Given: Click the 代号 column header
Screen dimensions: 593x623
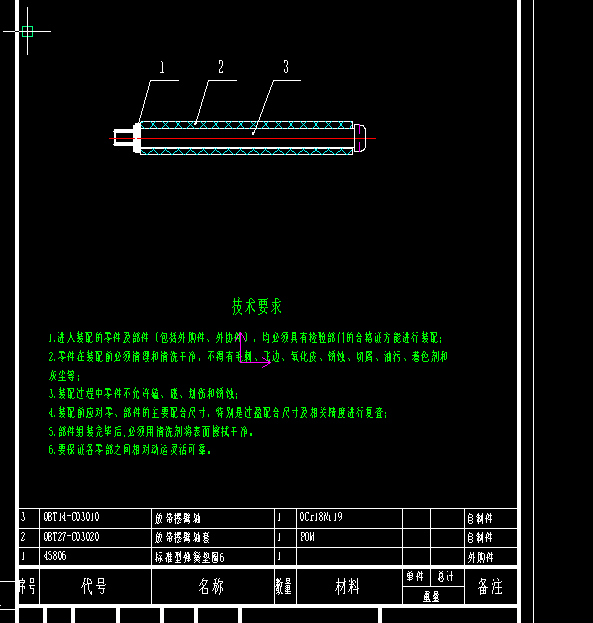Looking at the screenshot, I should [x=94, y=586].
